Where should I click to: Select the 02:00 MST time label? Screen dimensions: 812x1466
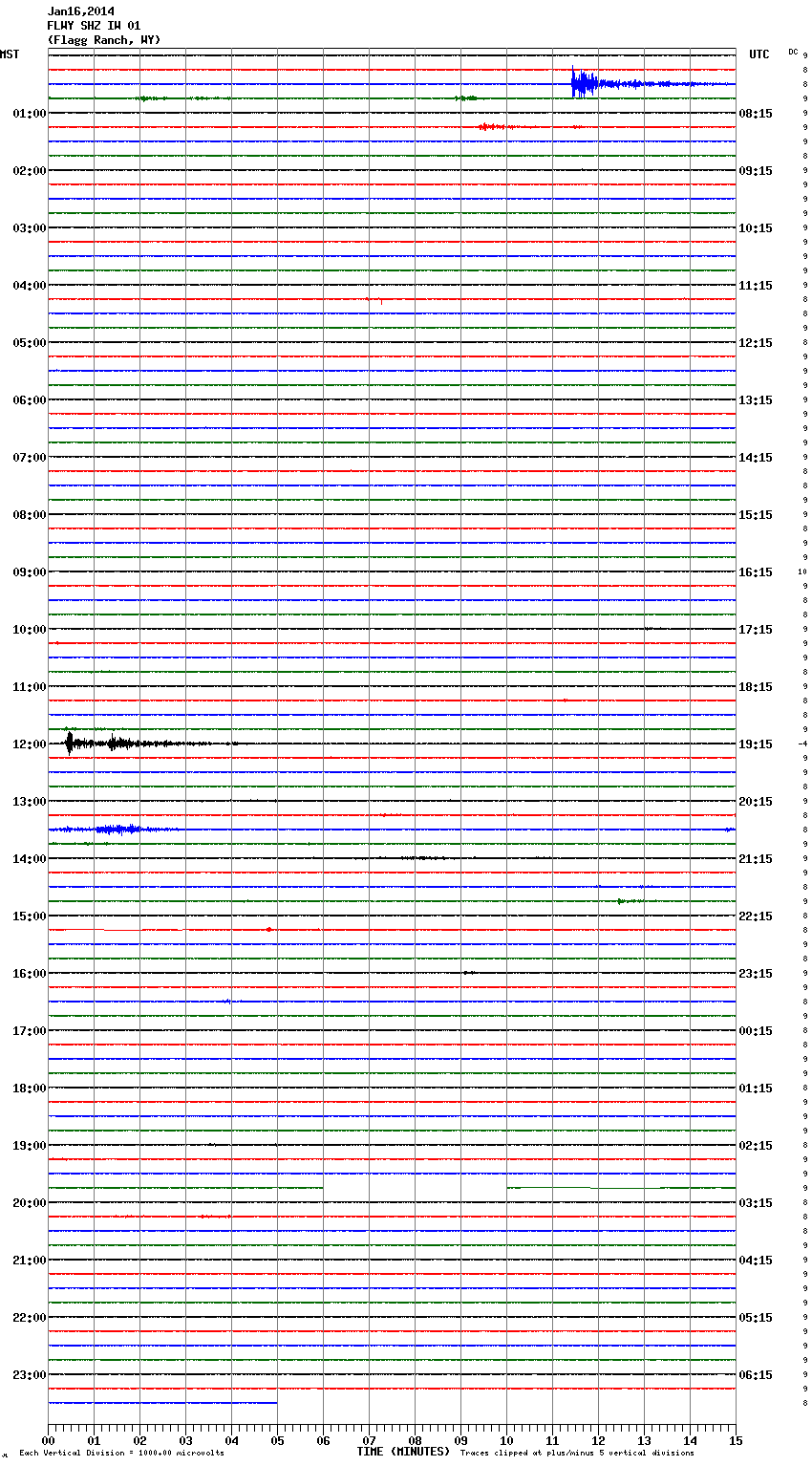click(30, 171)
